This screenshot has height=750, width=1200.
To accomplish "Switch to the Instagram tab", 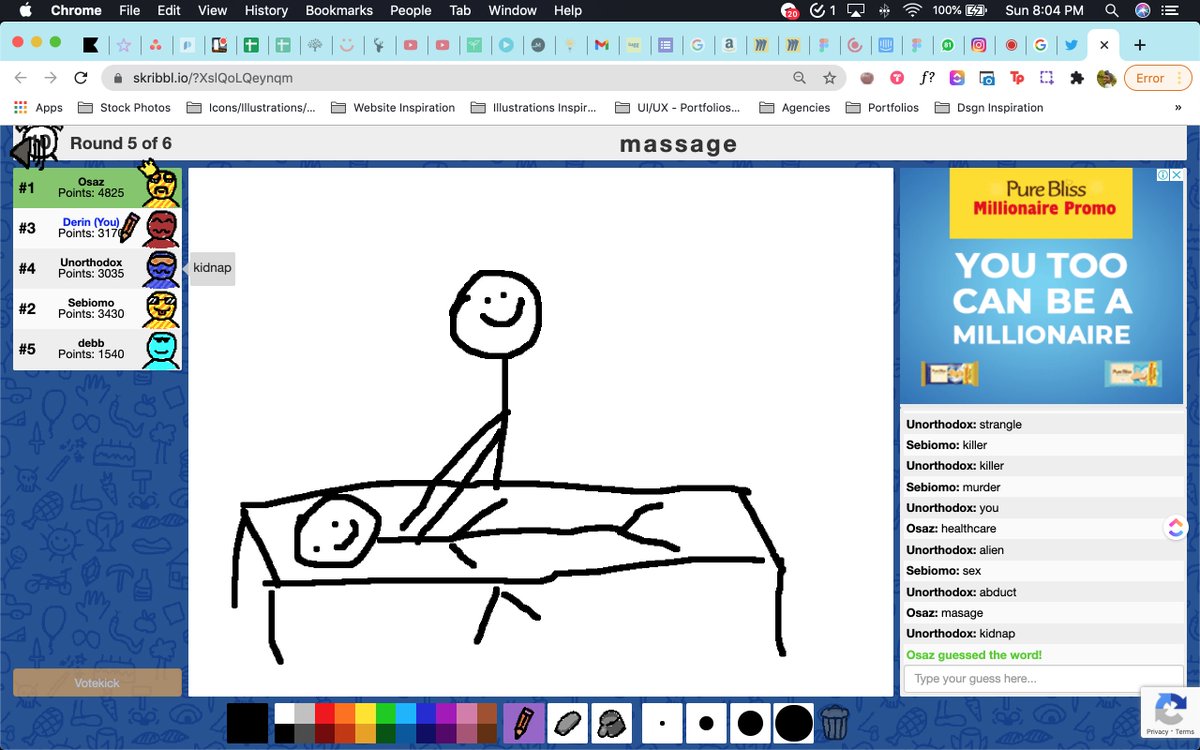I will click(x=978, y=45).
